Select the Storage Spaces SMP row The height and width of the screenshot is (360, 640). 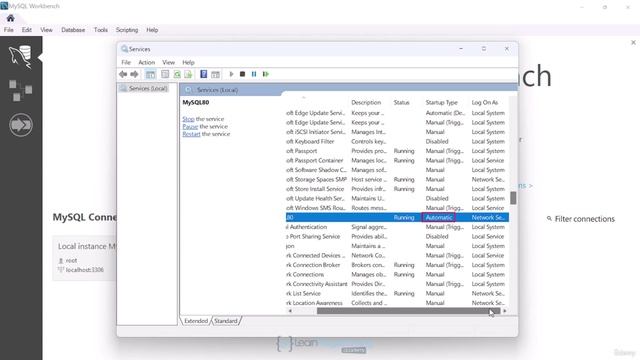point(397,180)
